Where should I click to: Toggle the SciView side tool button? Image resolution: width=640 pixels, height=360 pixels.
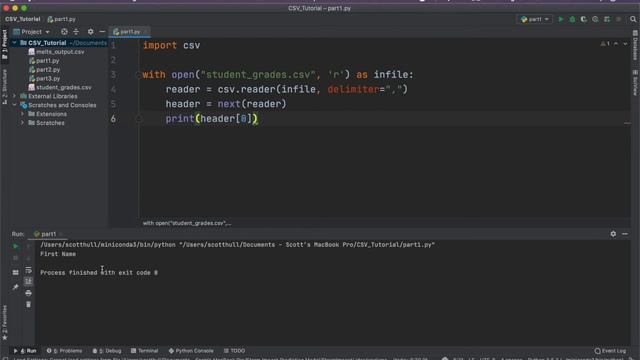pyautogui.click(x=635, y=83)
